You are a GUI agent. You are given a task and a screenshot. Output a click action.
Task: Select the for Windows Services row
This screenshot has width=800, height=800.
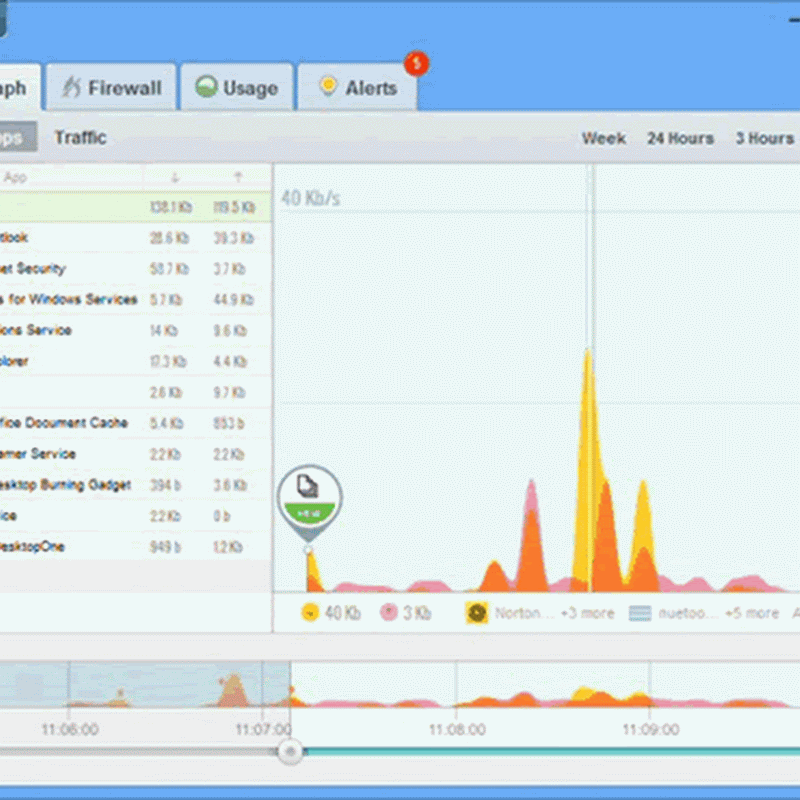tap(135, 299)
